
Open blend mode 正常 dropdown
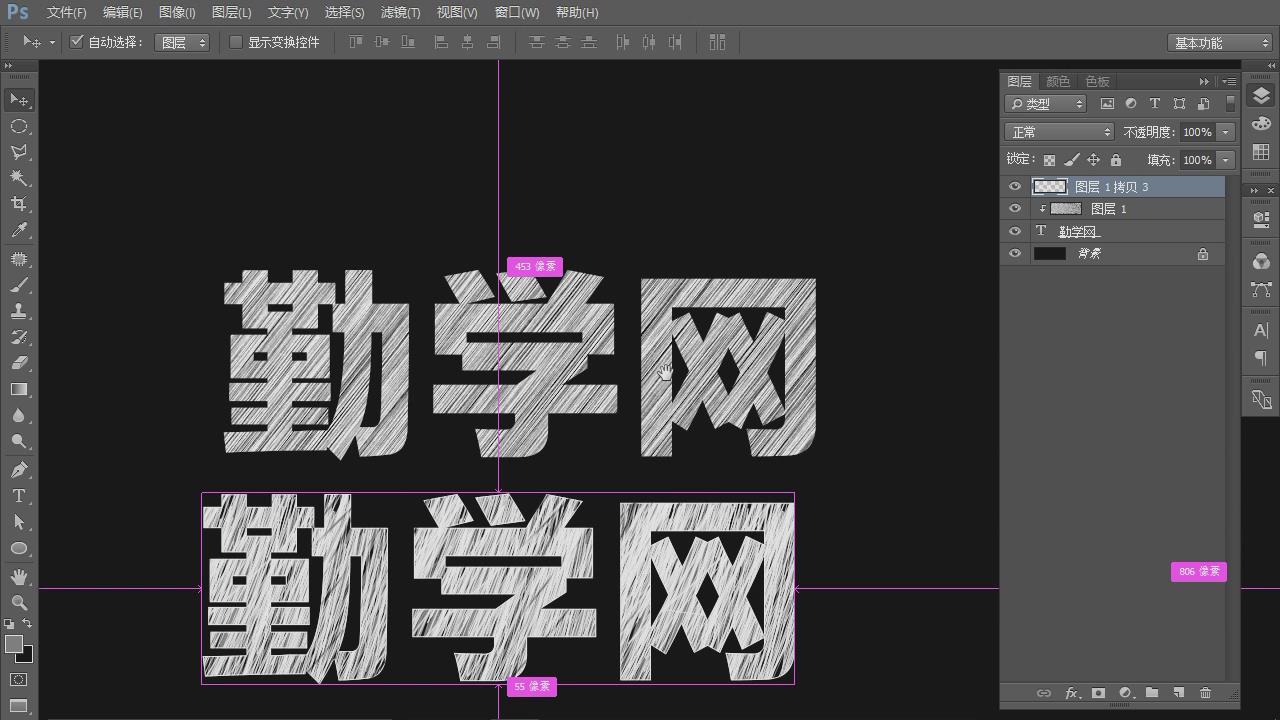[1059, 132]
